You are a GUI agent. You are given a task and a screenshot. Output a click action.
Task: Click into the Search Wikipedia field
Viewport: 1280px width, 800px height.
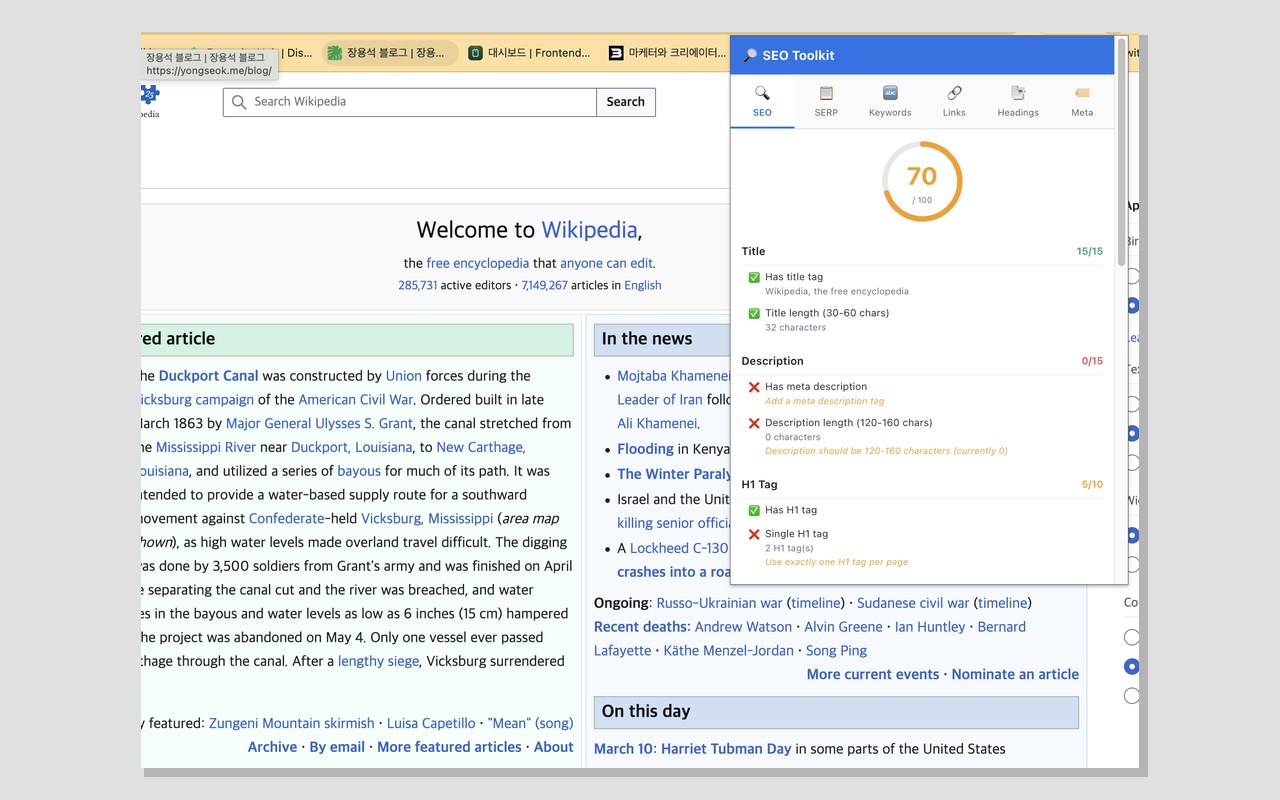click(410, 102)
